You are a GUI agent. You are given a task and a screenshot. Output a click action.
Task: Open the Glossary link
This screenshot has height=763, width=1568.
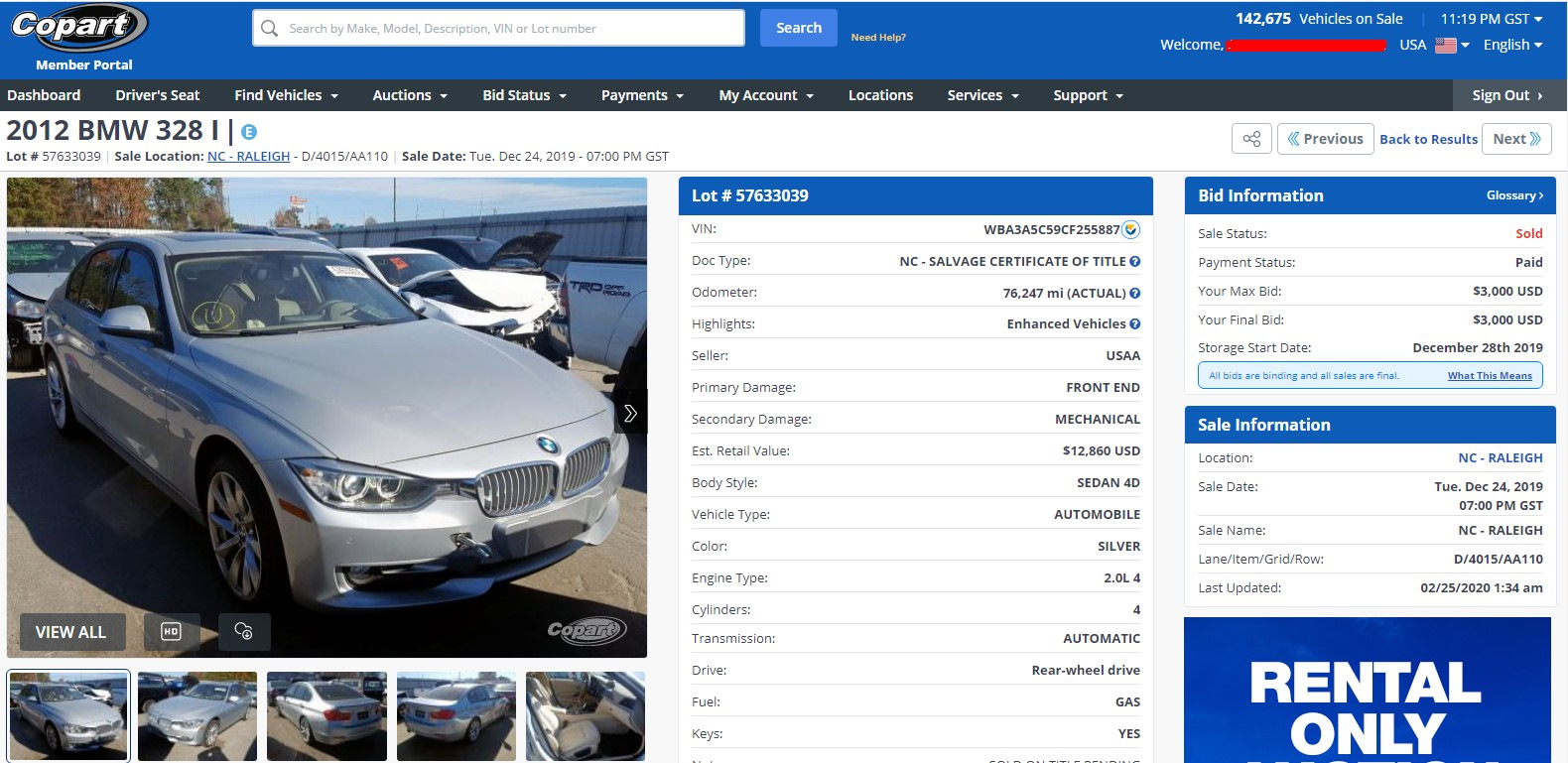click(1514, 195)
